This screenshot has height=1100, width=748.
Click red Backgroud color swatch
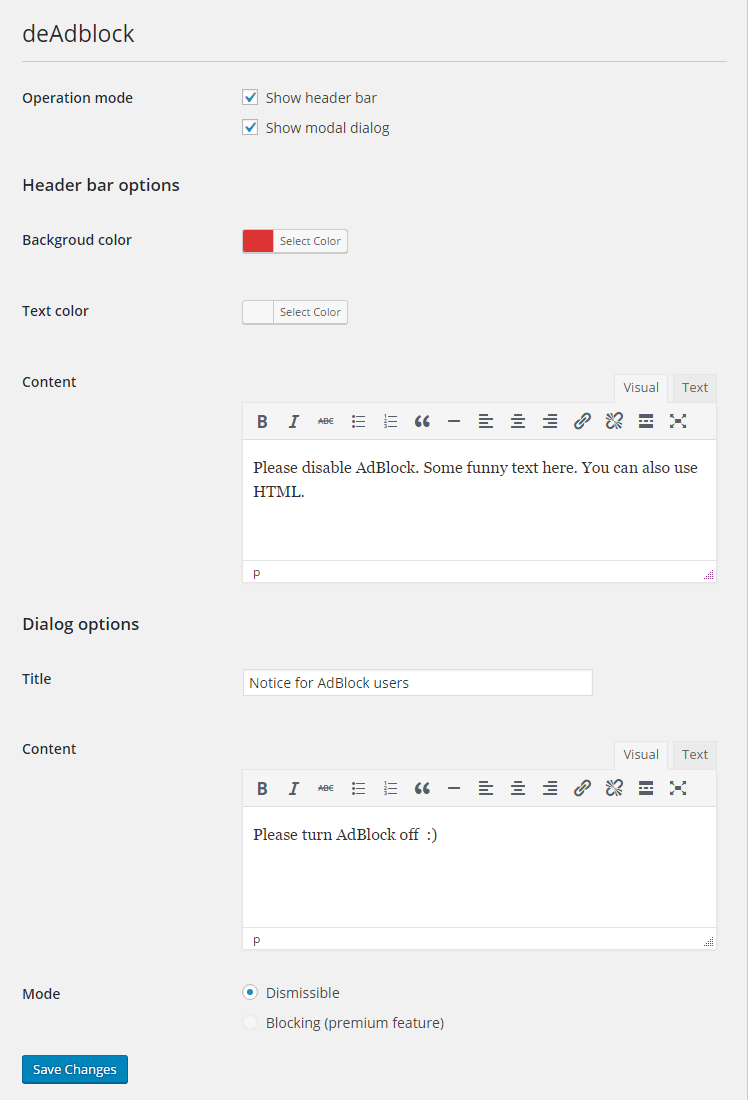pyautogui.click(x=258, y=241)
